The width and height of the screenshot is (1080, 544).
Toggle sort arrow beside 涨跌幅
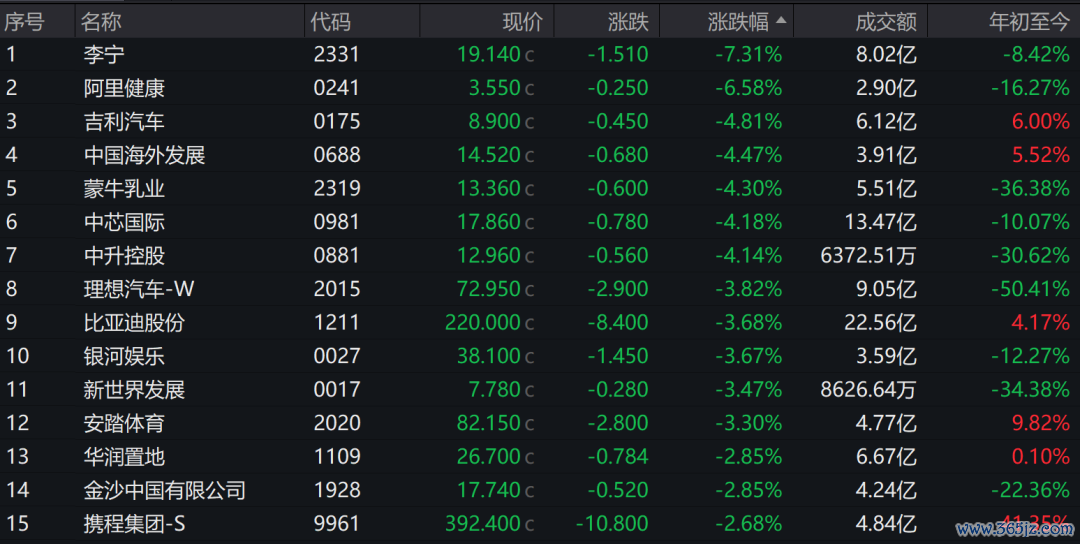click(x=781, y=21)
